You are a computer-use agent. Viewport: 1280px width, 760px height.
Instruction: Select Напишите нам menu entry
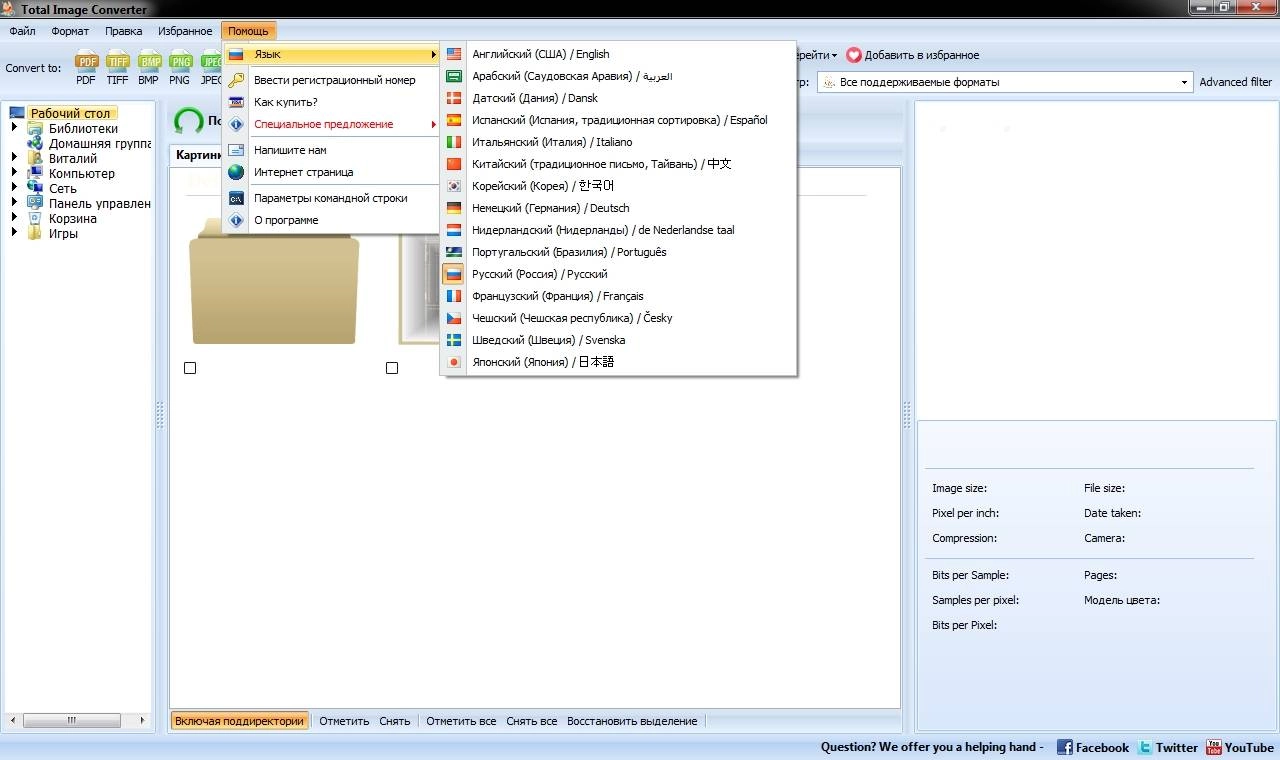[x=332, y=150]
